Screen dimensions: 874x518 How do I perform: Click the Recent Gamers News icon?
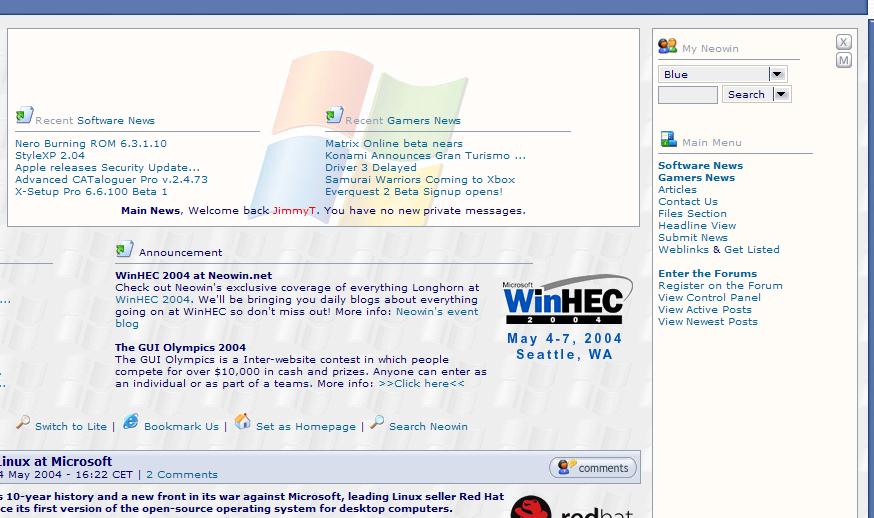pos(334,115)
